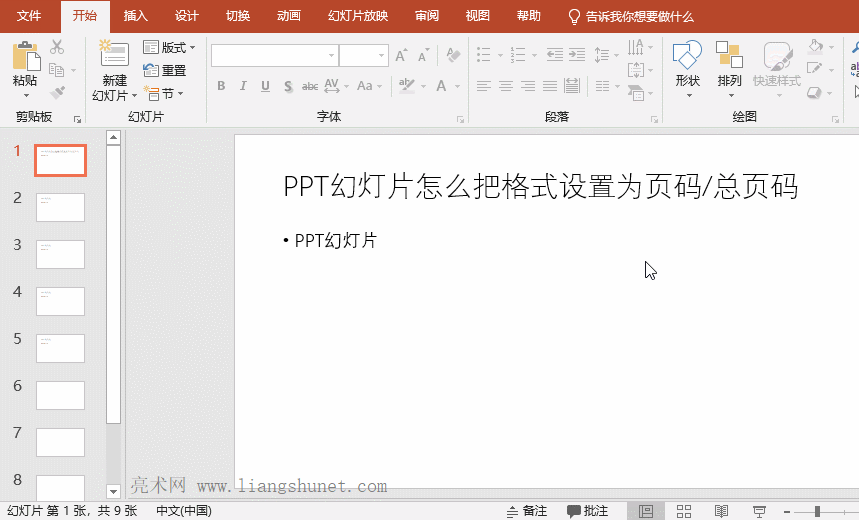Toggle Text Shadow formatting
Viewport: 859px width, 520px height.
coord(288,86)
